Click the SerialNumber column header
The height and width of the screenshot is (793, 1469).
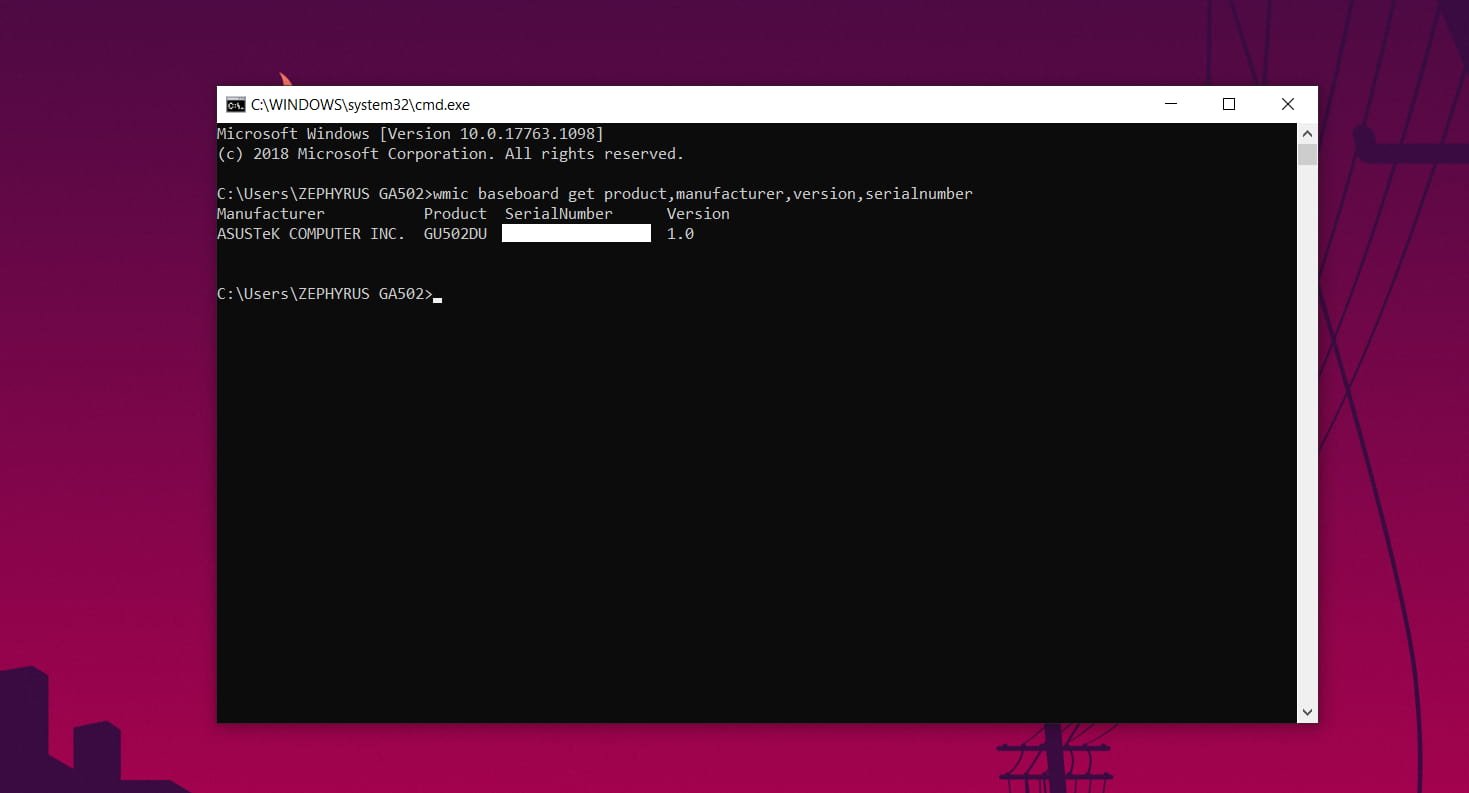tap(559, 214)
